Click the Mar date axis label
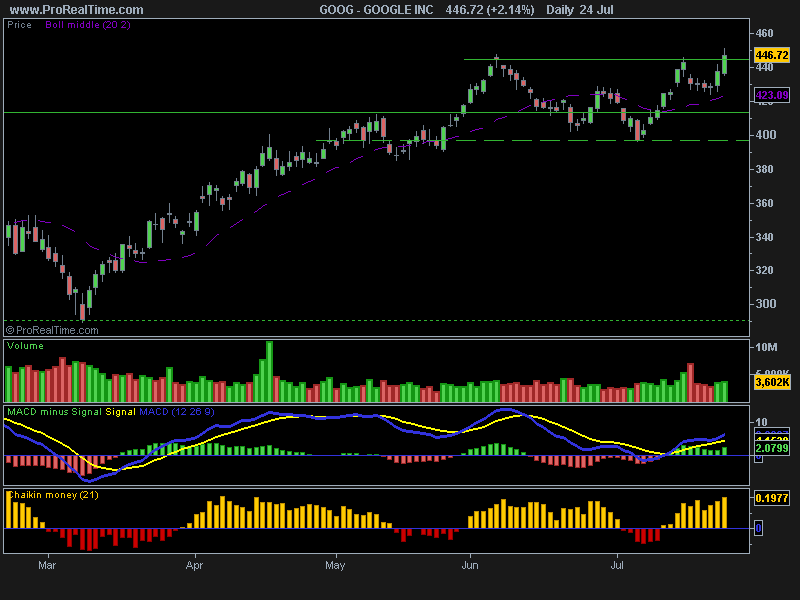 (x=47, y=565)
